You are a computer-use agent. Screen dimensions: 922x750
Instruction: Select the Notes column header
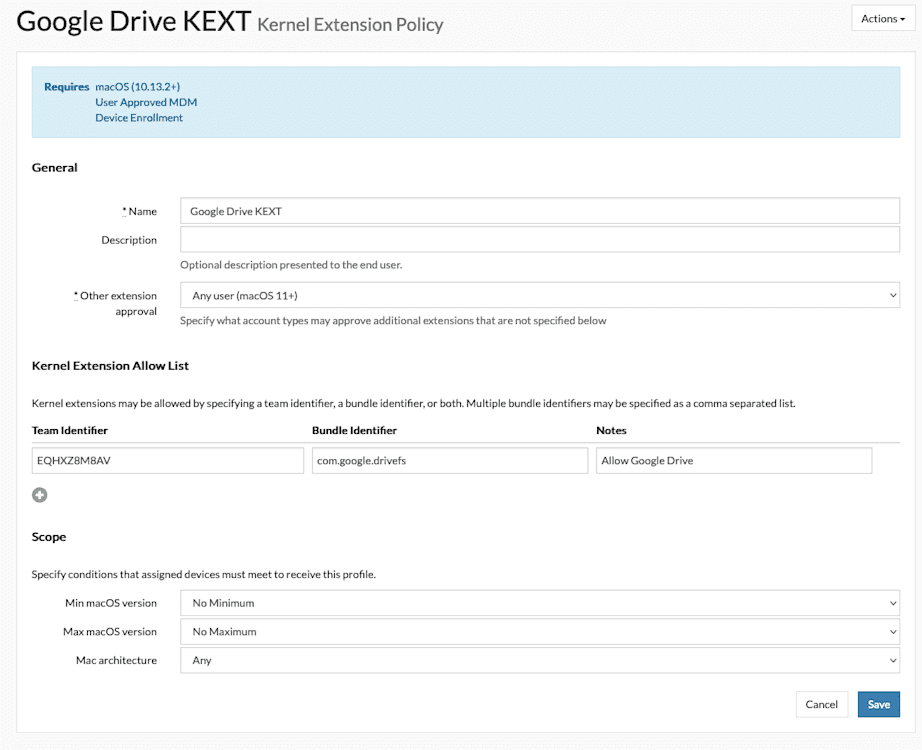tap(611, 431)
